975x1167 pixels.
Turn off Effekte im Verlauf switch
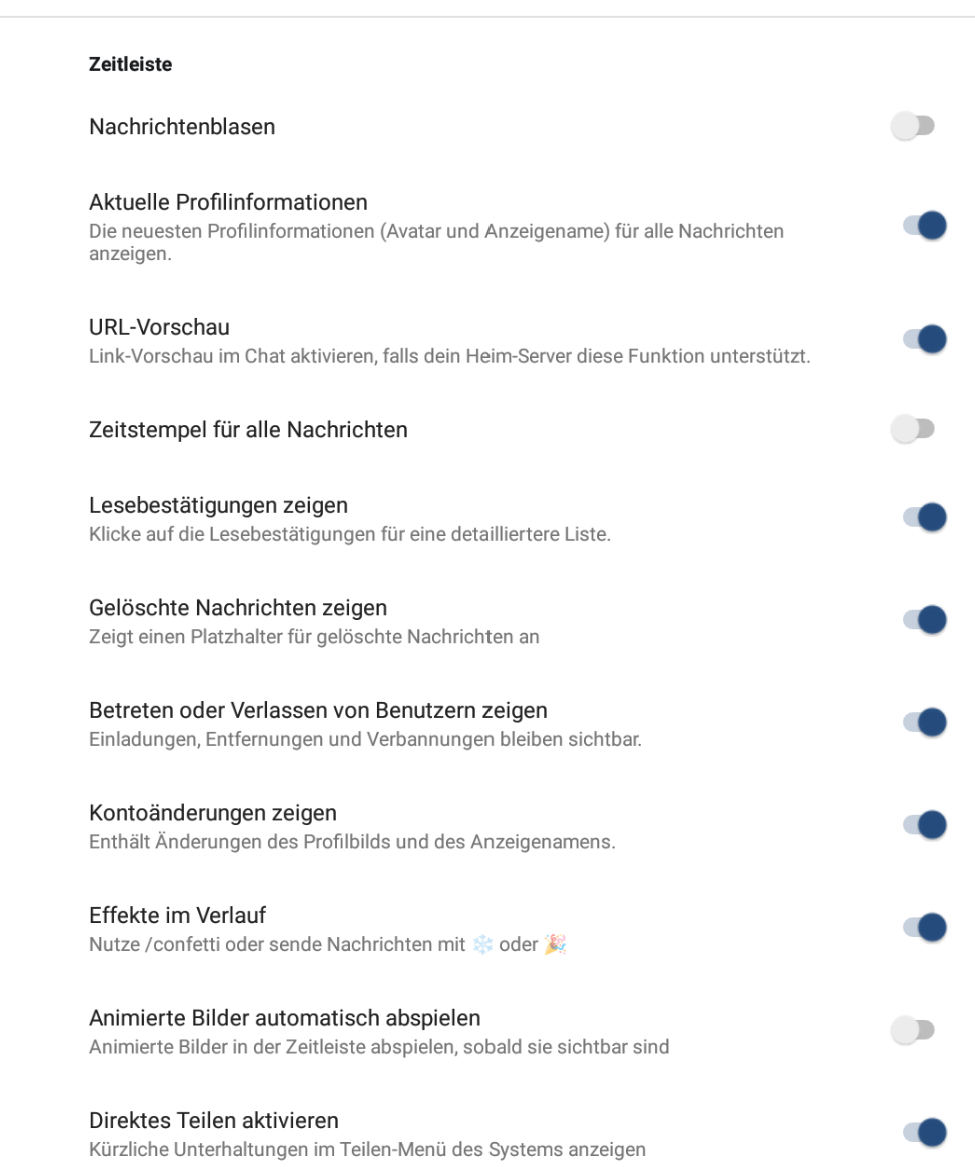coord(924,927)
